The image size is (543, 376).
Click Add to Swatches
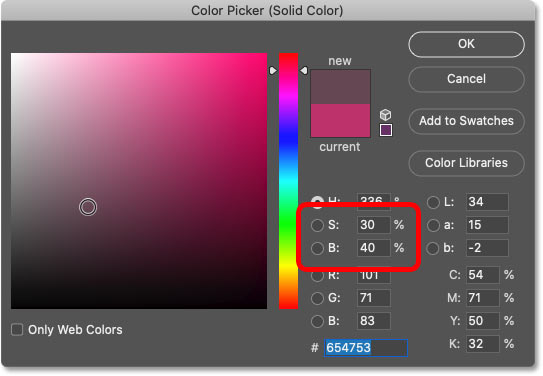click(x=466, y=121)
